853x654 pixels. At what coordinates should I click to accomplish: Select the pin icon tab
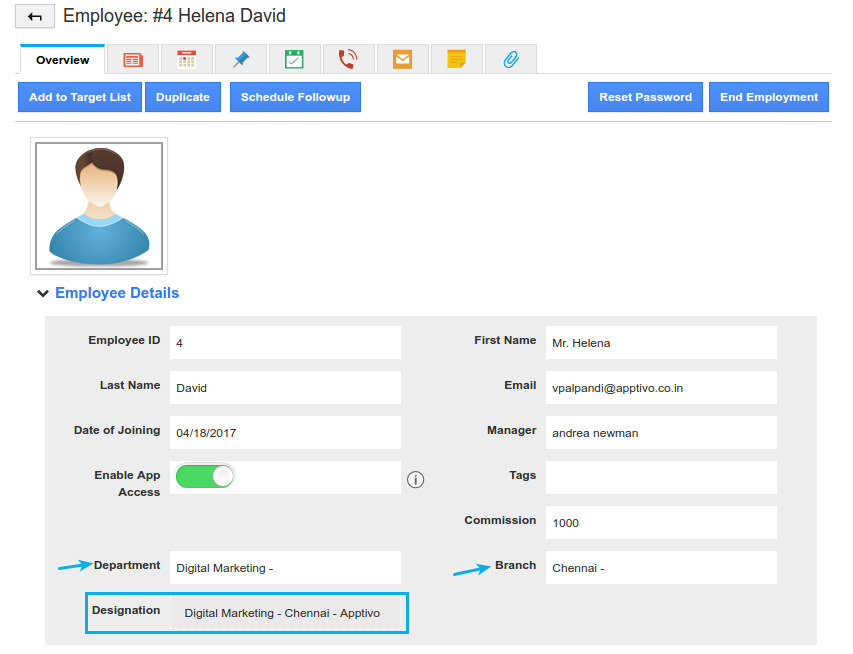(x=240, y=59)
